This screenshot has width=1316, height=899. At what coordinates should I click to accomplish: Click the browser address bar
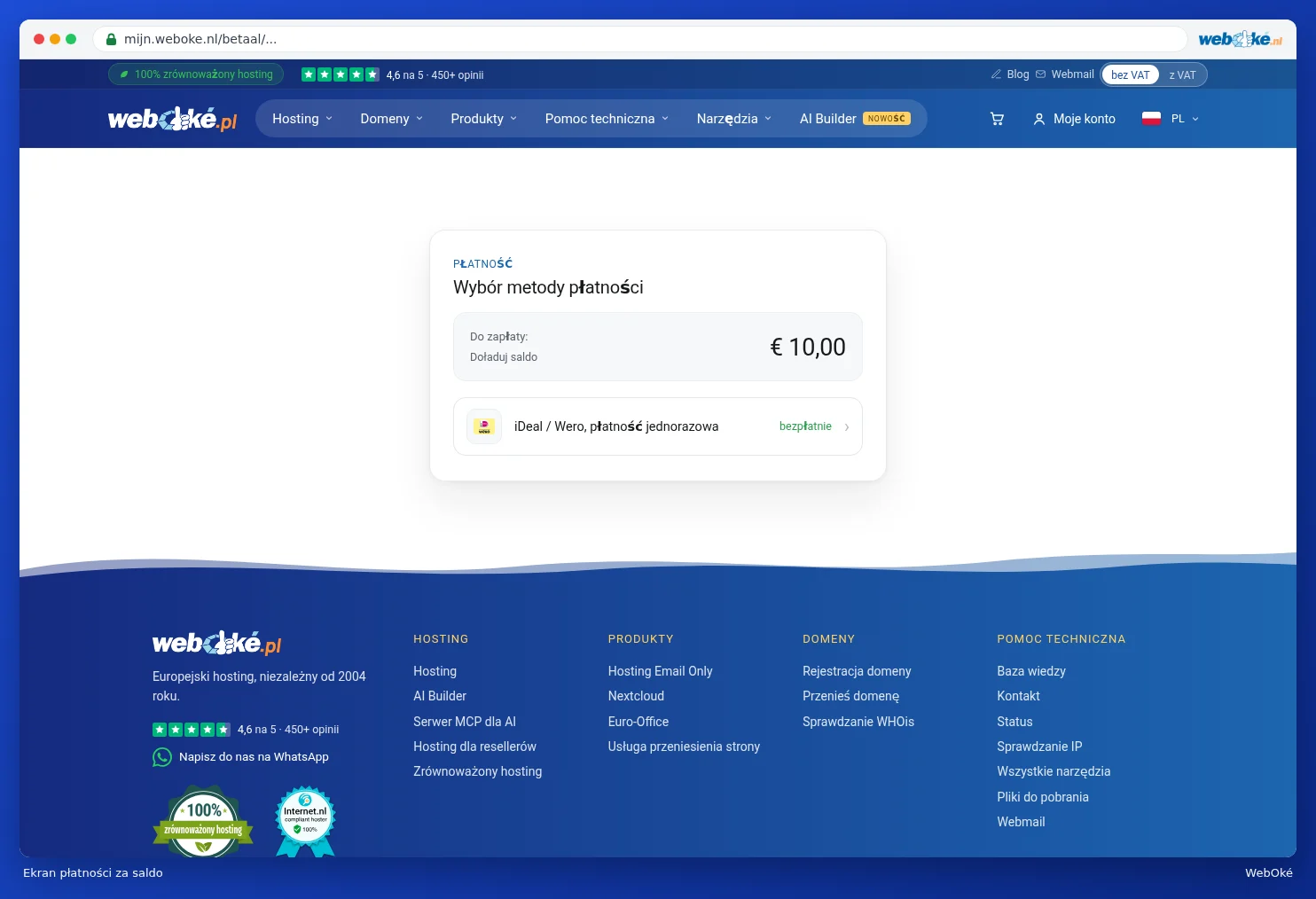click(640, 39)
